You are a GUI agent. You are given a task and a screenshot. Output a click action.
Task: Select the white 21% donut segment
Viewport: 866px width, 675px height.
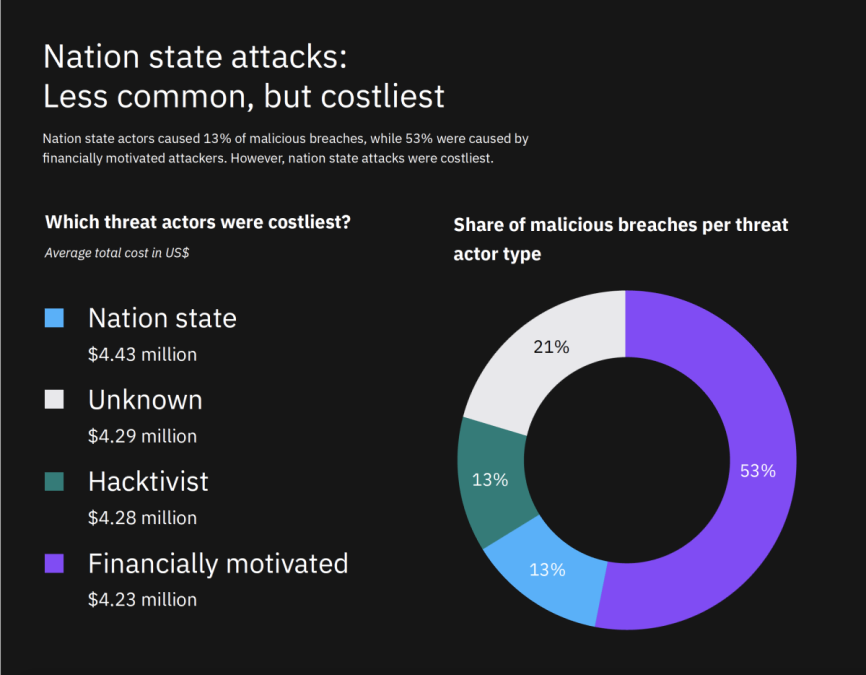(x=551, y=347)
